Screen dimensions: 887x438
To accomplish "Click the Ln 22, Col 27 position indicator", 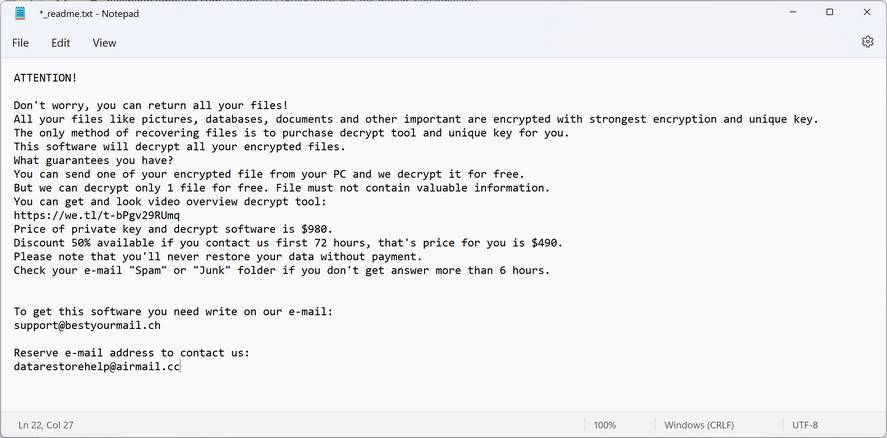I will click(46, 425).
